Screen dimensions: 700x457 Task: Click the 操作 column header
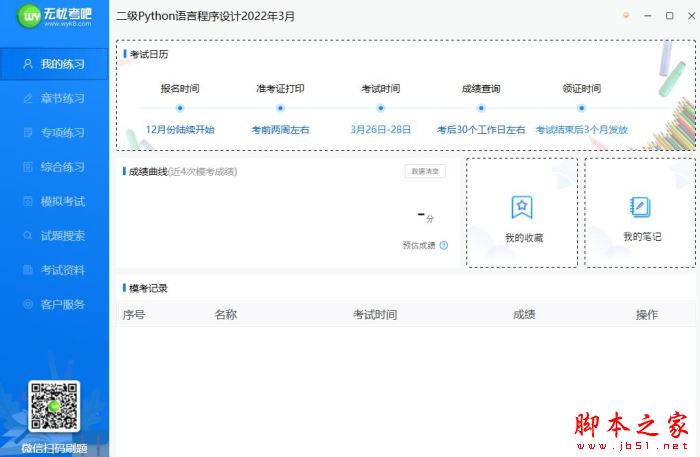tap(647, 315)
